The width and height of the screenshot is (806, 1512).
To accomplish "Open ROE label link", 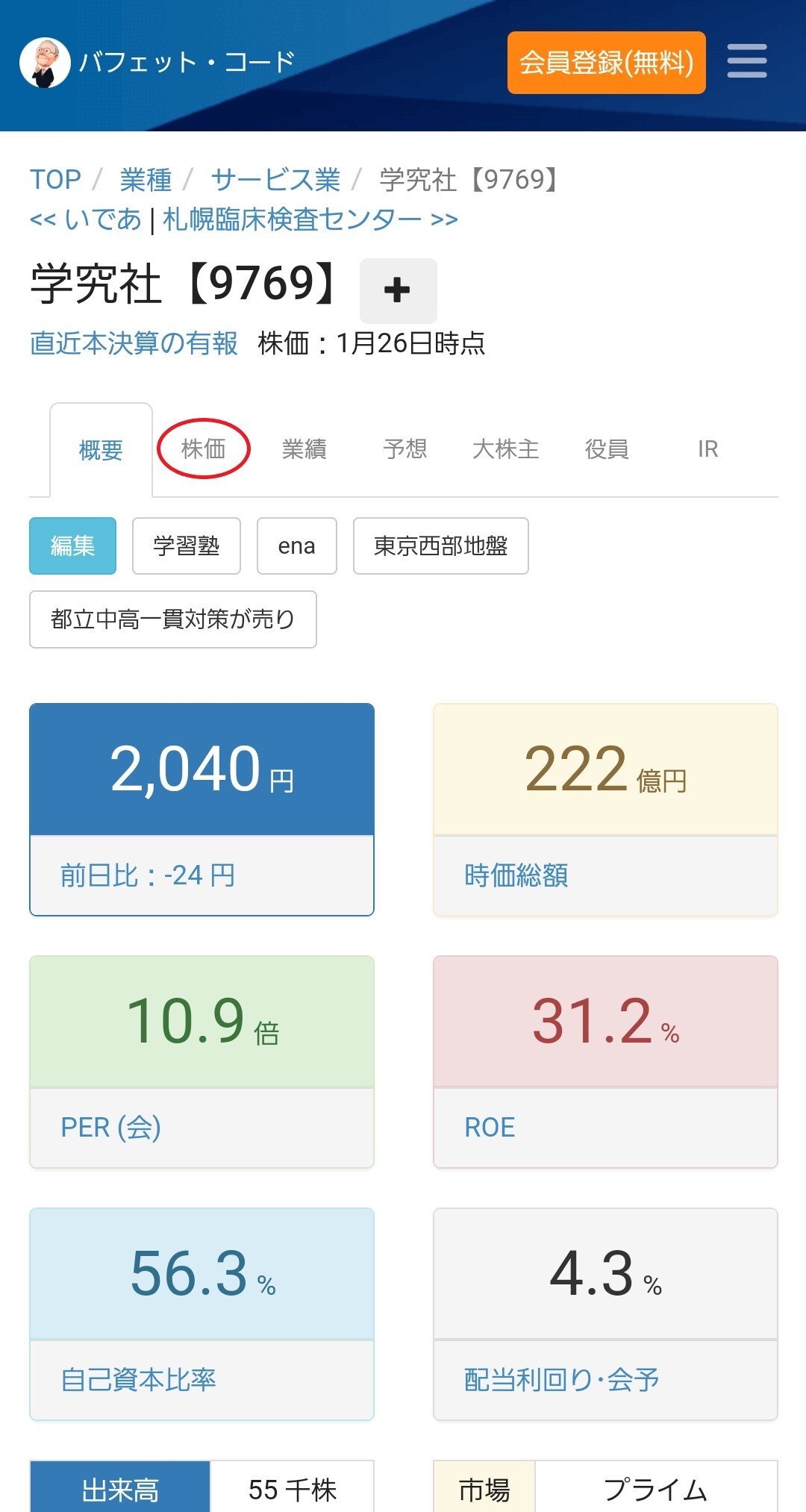I will (490, 1128).
